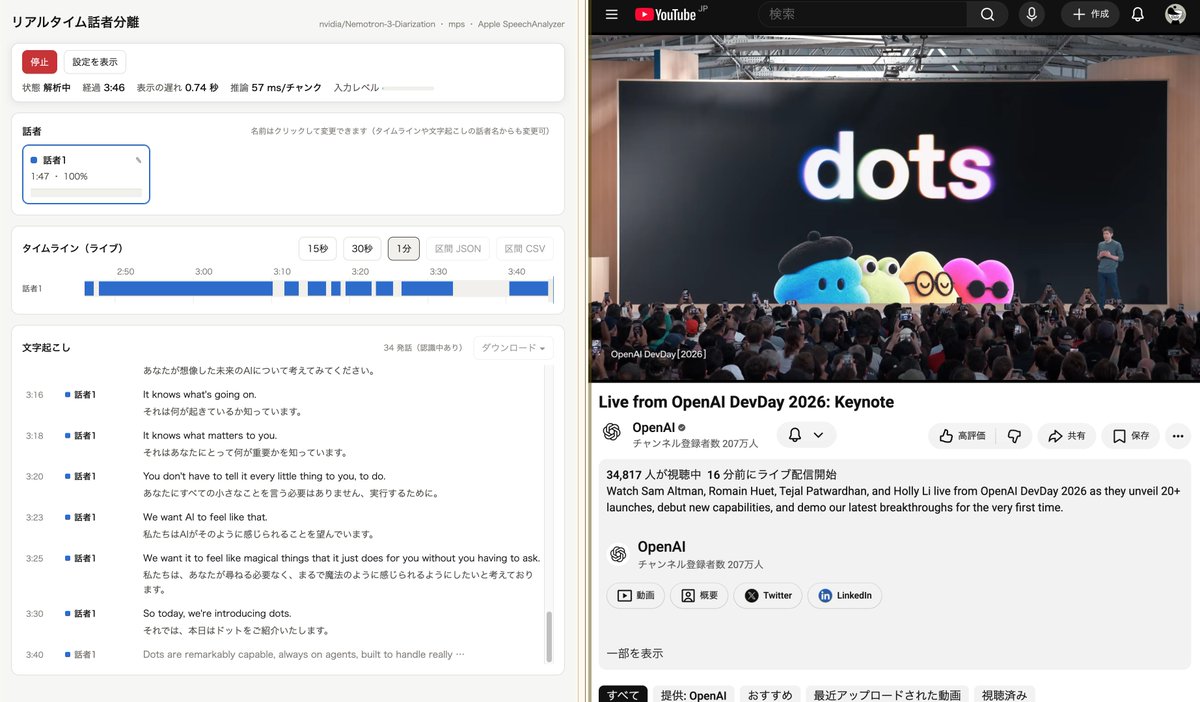Like the video with 高評価 button

(962, 436)
